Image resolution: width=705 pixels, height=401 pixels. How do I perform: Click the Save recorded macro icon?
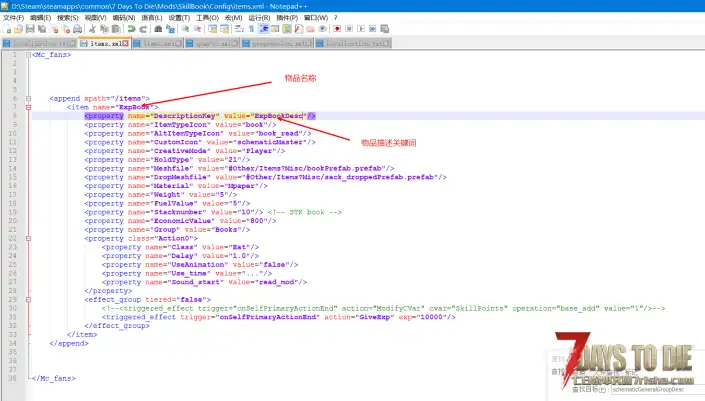(x=384, y=29)
